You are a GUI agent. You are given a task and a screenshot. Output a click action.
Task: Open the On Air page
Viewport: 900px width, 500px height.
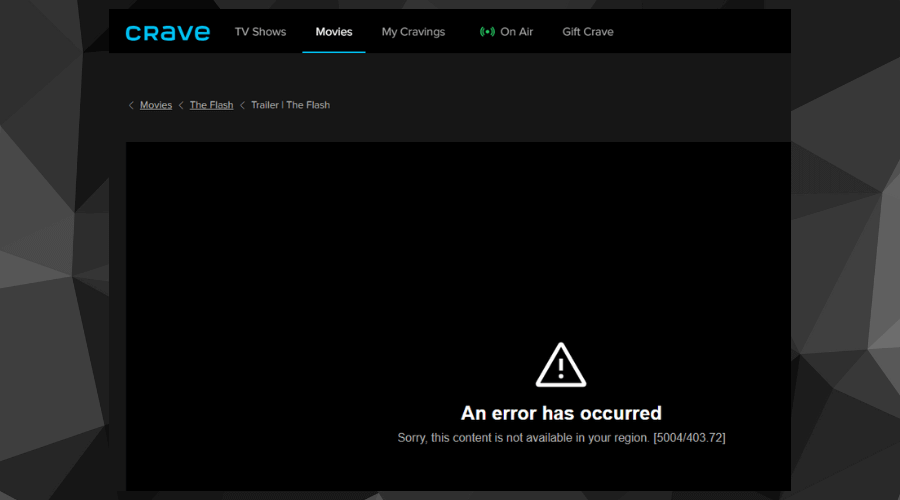click(516, 32)
